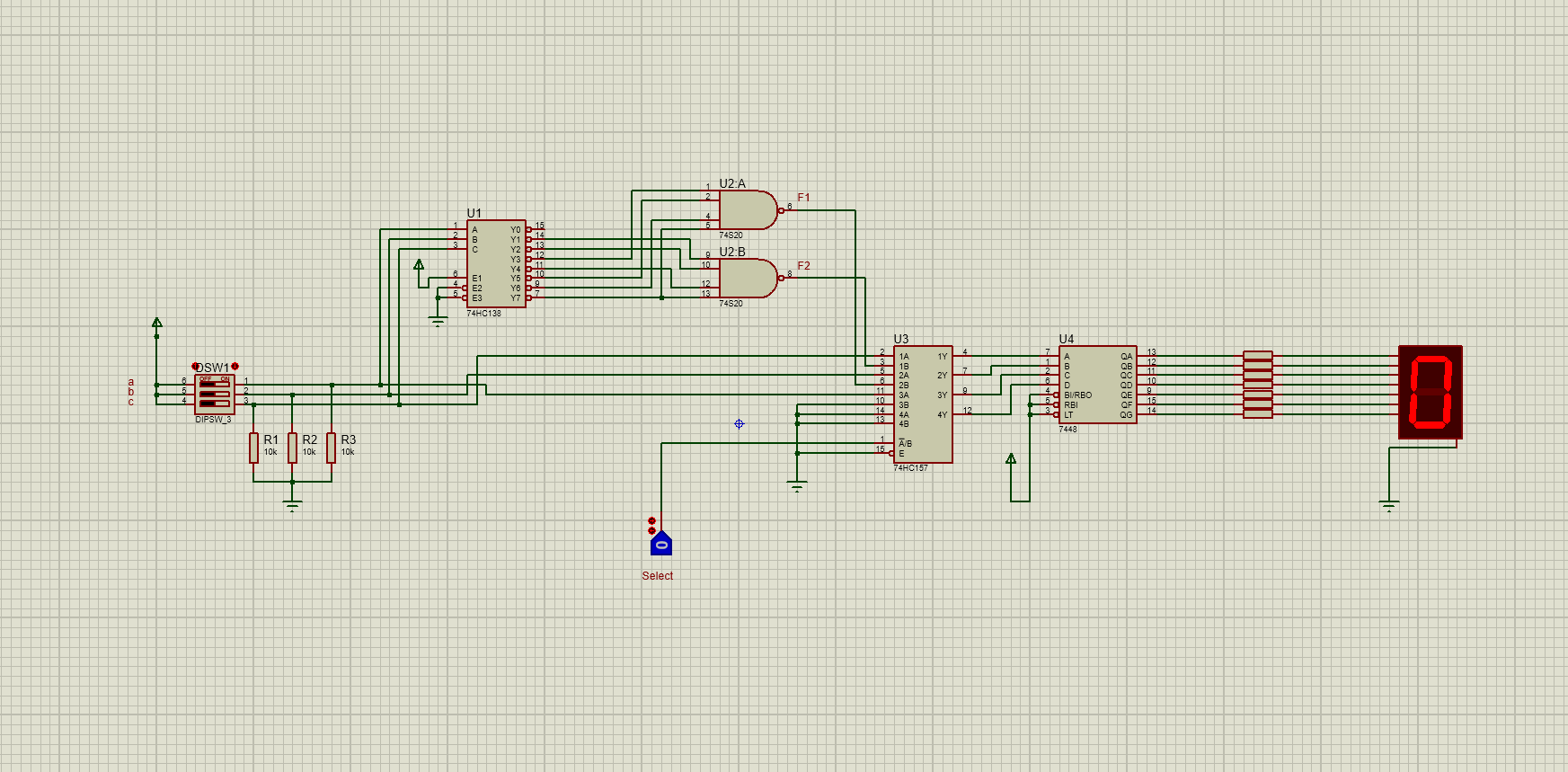Click the red input label 'c'
The width and height of the screenshot is (1568, 772).
coord(131,402)
